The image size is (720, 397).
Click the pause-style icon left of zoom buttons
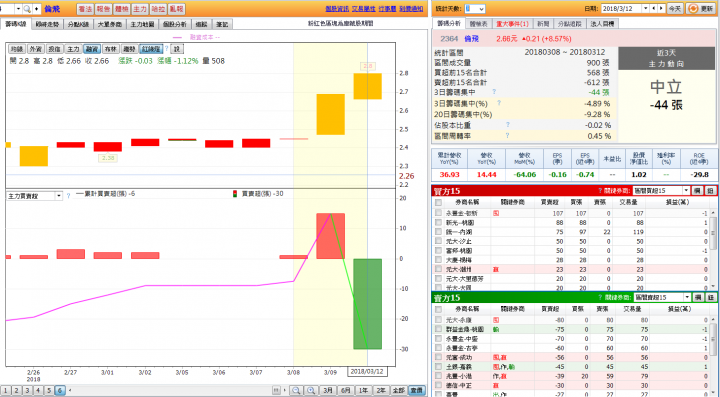point(276,391)
